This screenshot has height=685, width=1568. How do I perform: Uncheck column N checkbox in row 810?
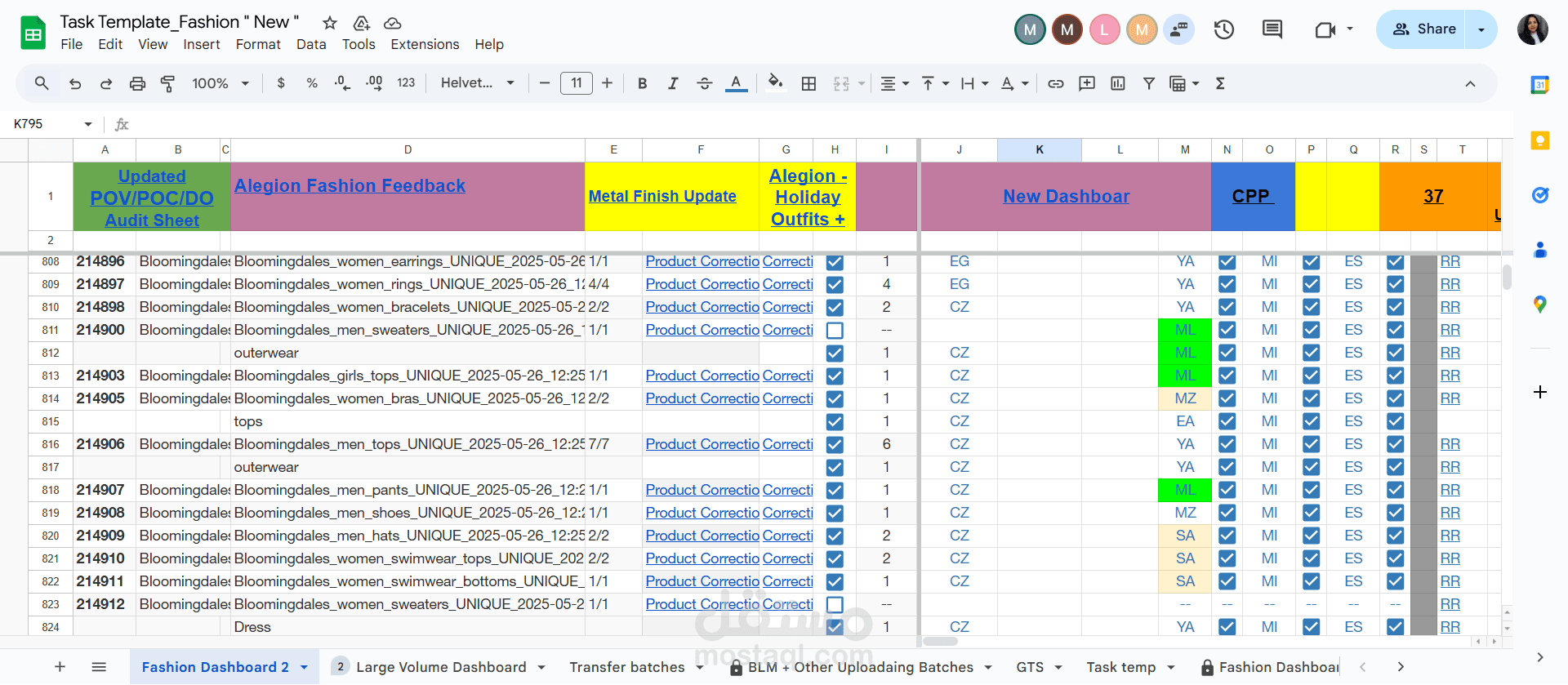pos(1227,308)
